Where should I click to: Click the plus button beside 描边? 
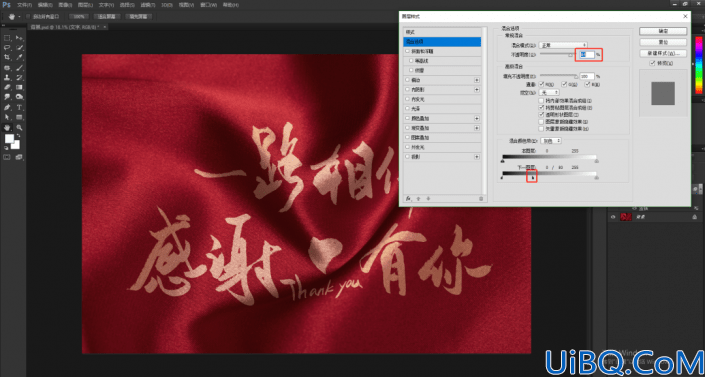477,80
